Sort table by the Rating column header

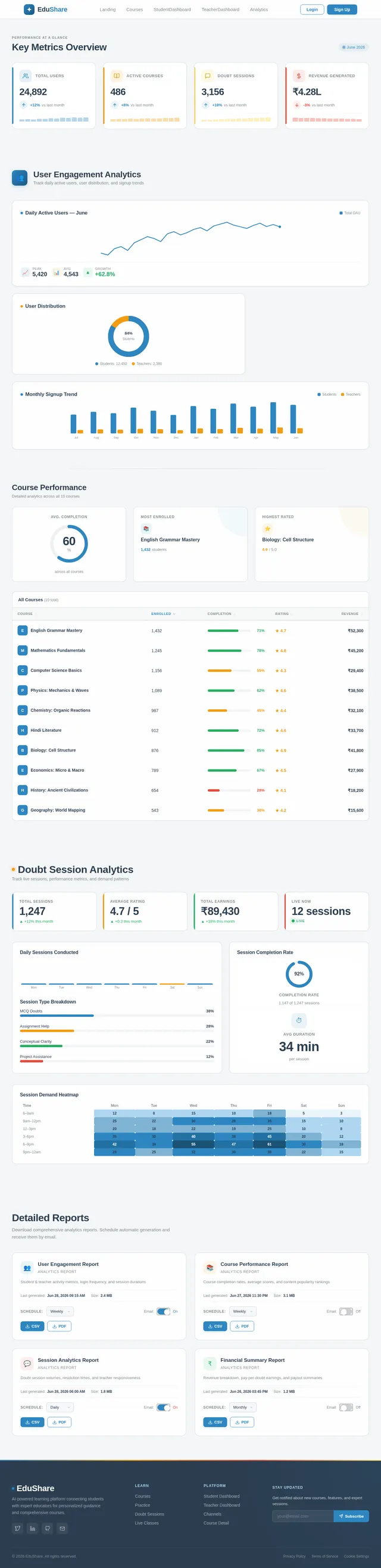(x=284, y=614)
